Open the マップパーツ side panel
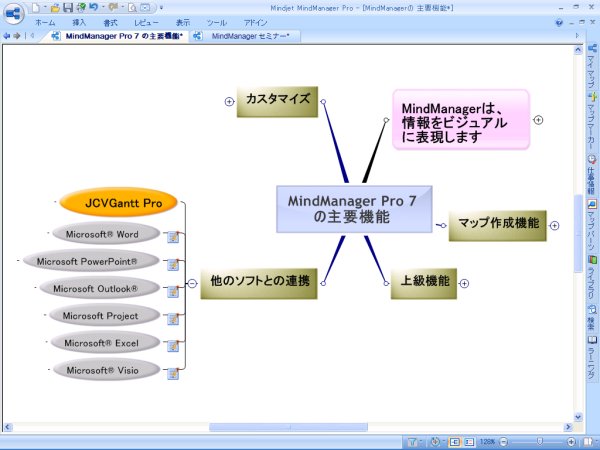The image size is (600, 450). [592, 224]
